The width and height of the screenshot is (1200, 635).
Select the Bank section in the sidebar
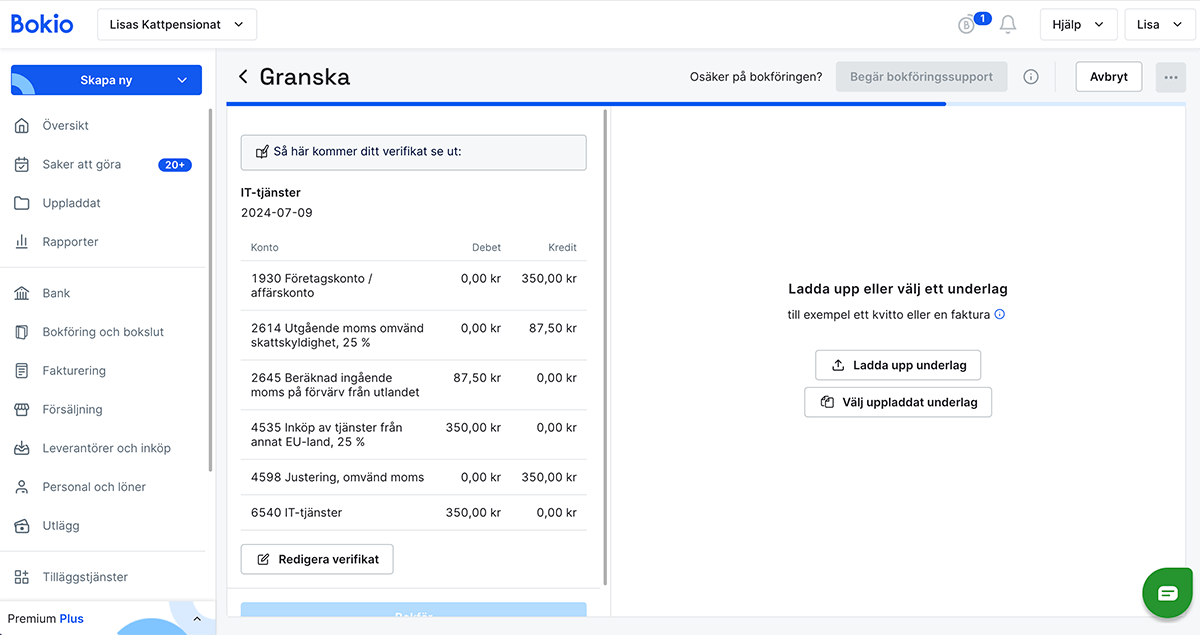[62, 292]
